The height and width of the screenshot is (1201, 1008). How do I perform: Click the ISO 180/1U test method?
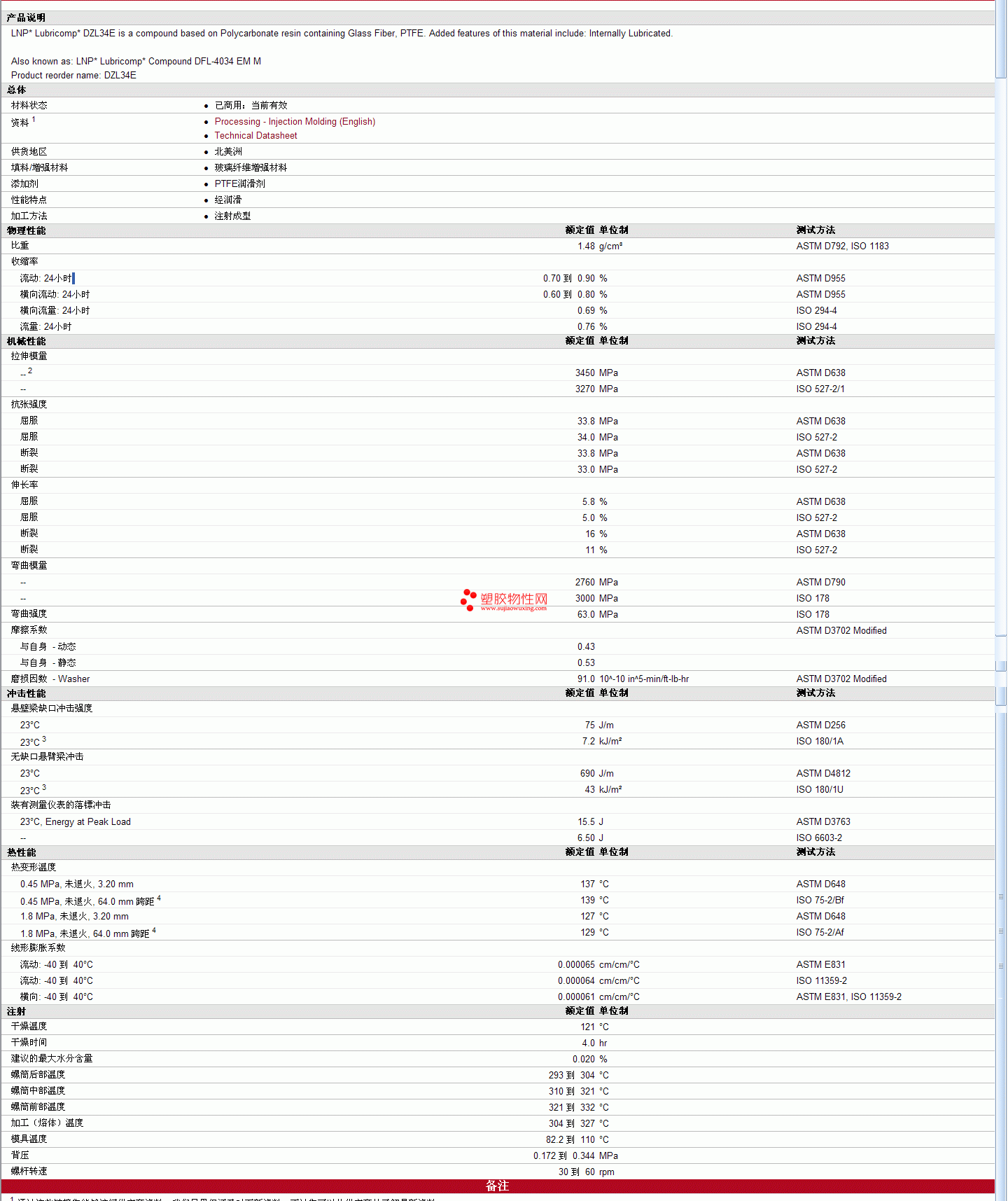[820, 790]
